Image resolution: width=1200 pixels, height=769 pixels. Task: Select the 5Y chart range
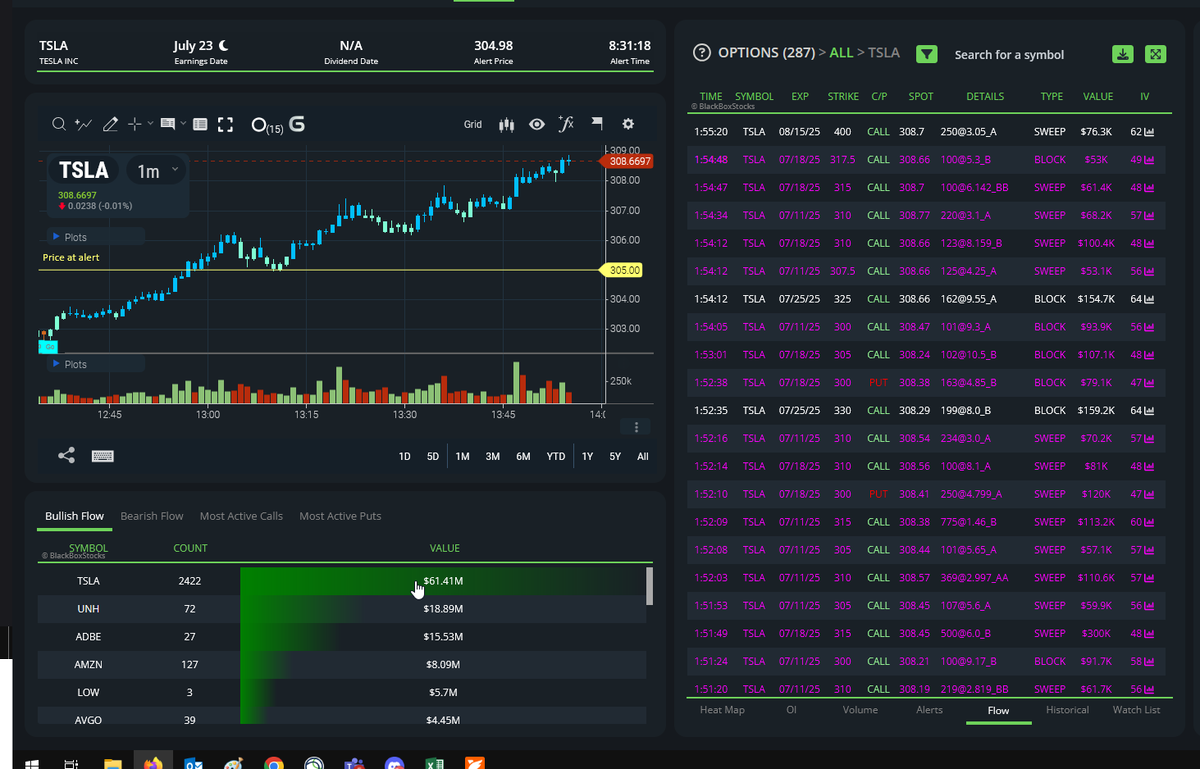click(615, 456)
